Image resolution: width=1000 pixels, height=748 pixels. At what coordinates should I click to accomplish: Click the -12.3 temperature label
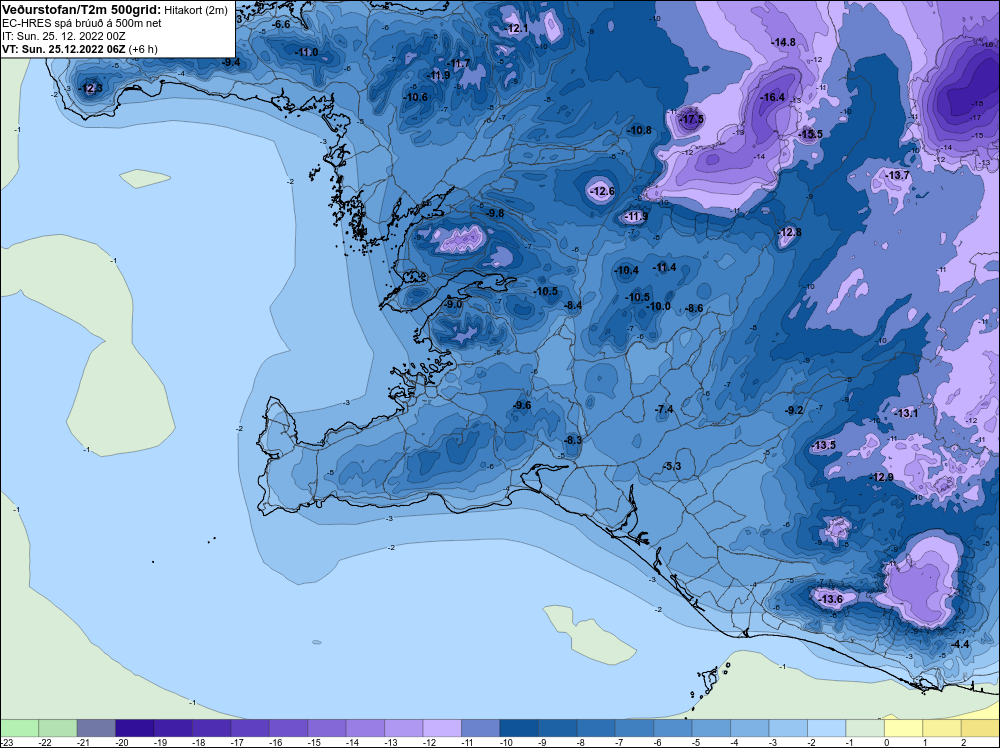point(90,88)
